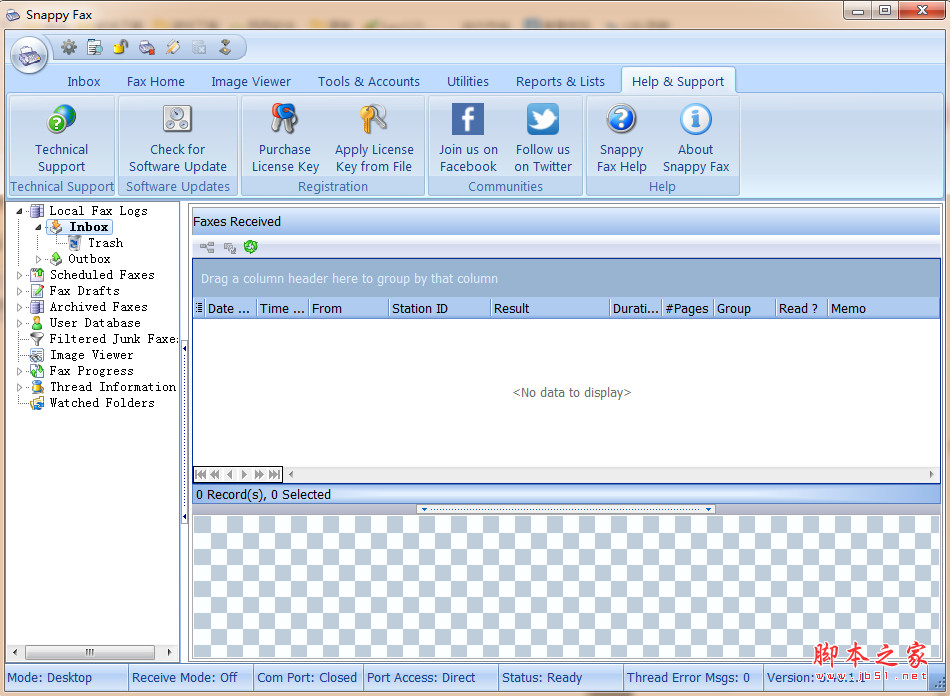This screenshot has height=696, width=950.
Task: Select the Inbox node in the tree
Action: pos(88,227)
